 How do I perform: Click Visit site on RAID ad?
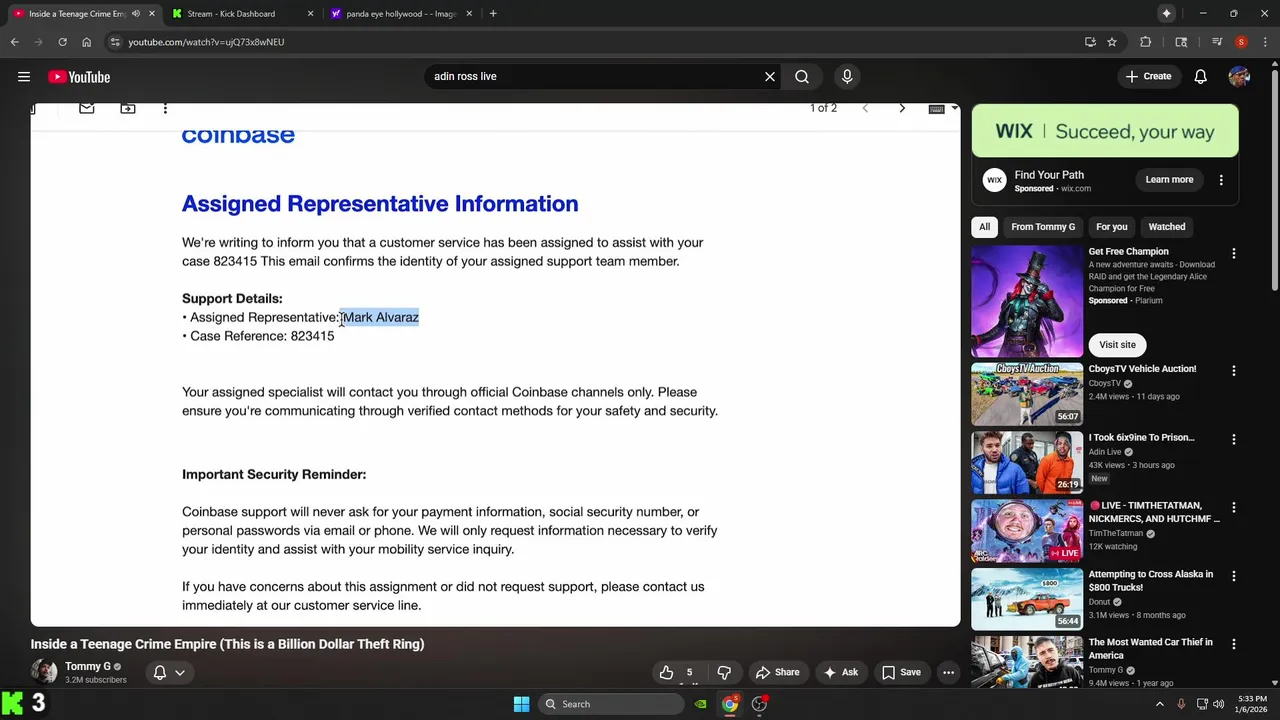1117,345
